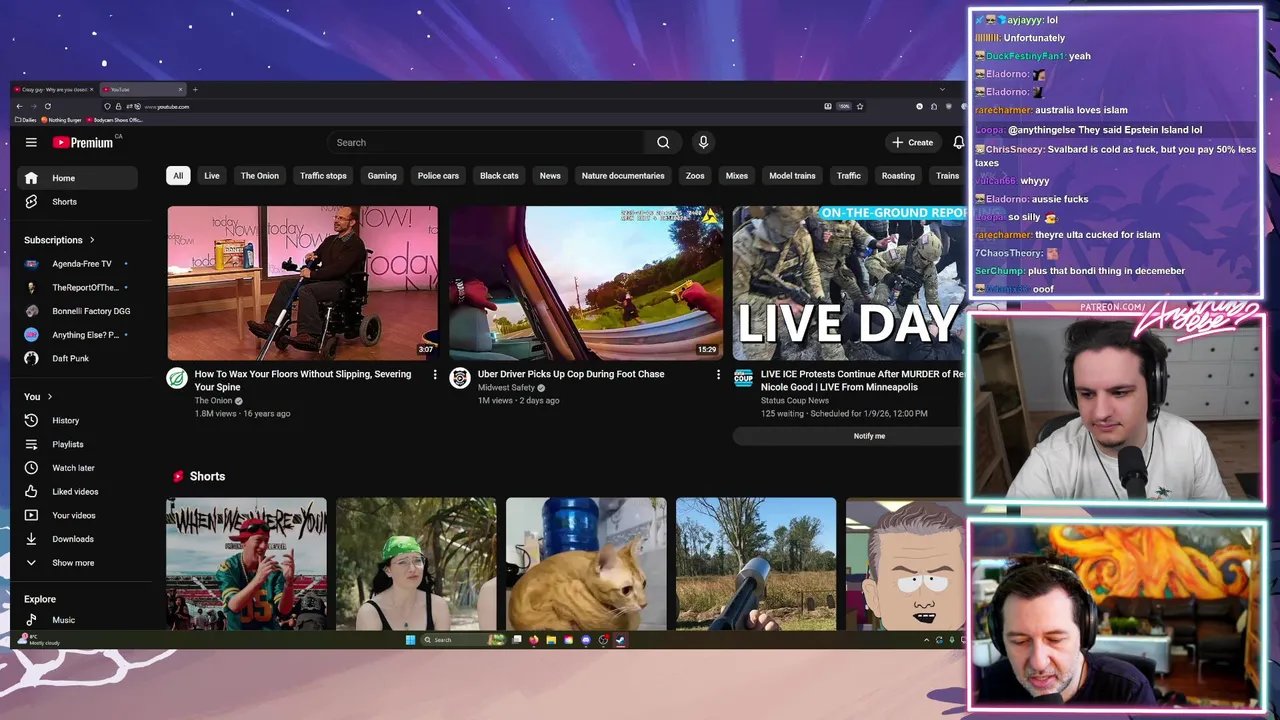Select The Onion filter chip

point(260,176)
